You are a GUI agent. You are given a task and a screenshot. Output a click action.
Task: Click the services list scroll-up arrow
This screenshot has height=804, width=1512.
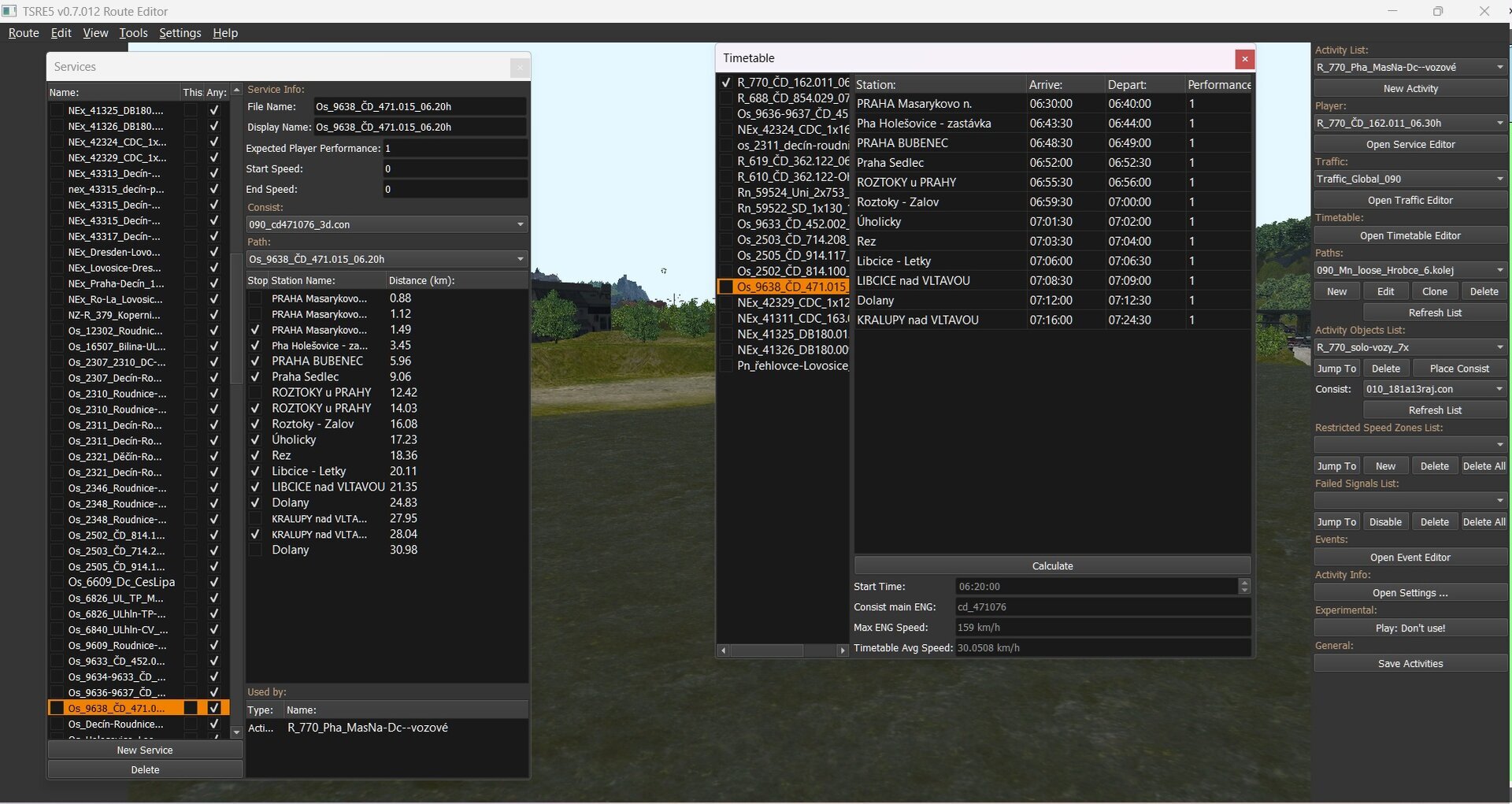[x=236, y=91]
